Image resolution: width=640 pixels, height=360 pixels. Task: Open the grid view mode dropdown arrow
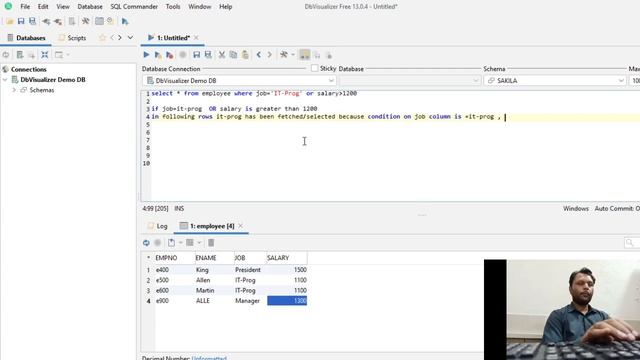point(199,243)
